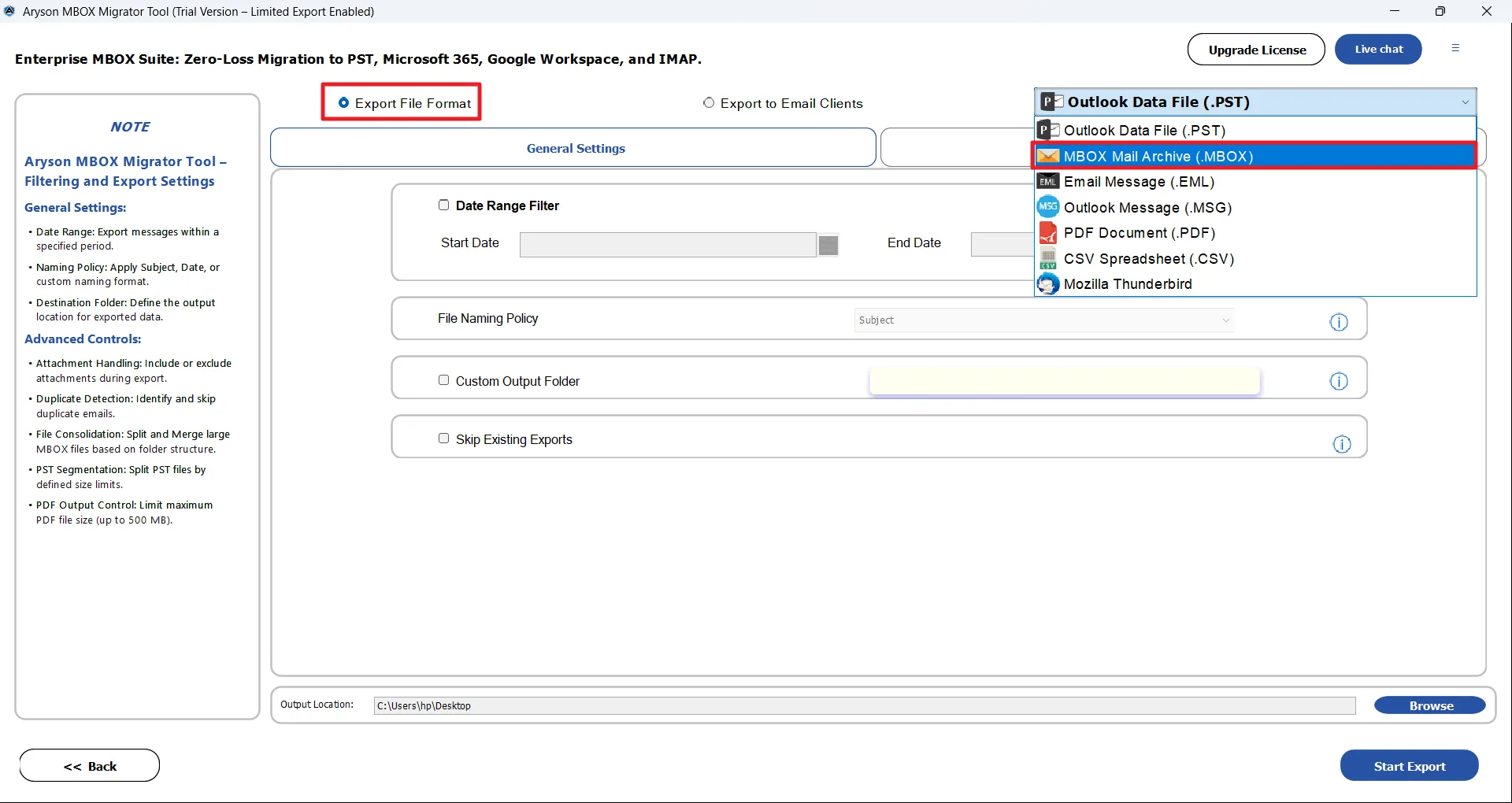Choose MBOX Mail Archive (.MBOX) option
1512x803 pixels.
pyautogui.click(x=1255, y=156)
